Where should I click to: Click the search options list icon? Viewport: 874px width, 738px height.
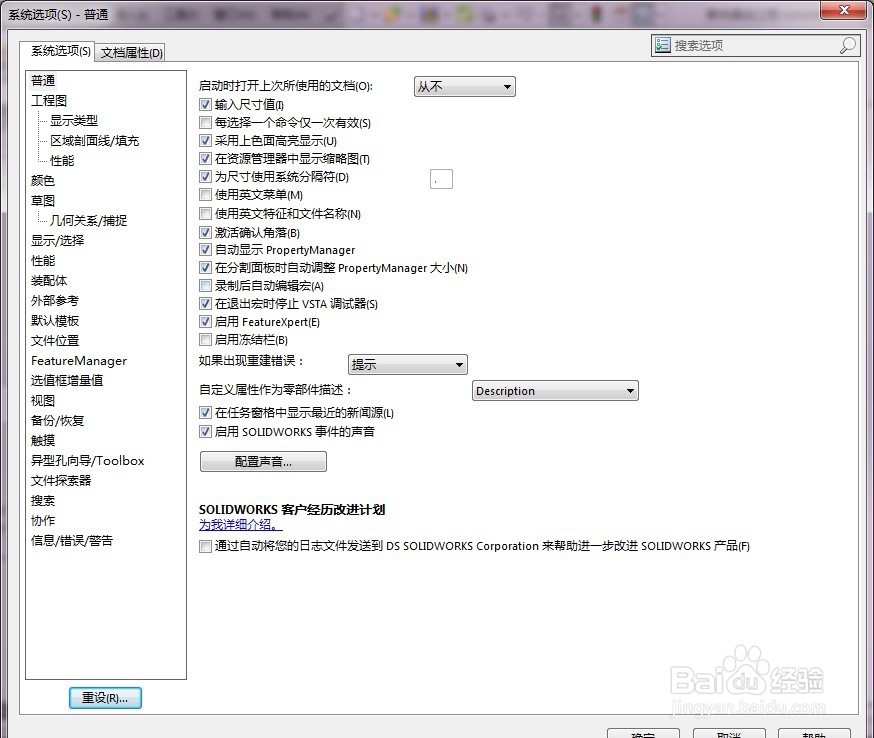[663, 45]
